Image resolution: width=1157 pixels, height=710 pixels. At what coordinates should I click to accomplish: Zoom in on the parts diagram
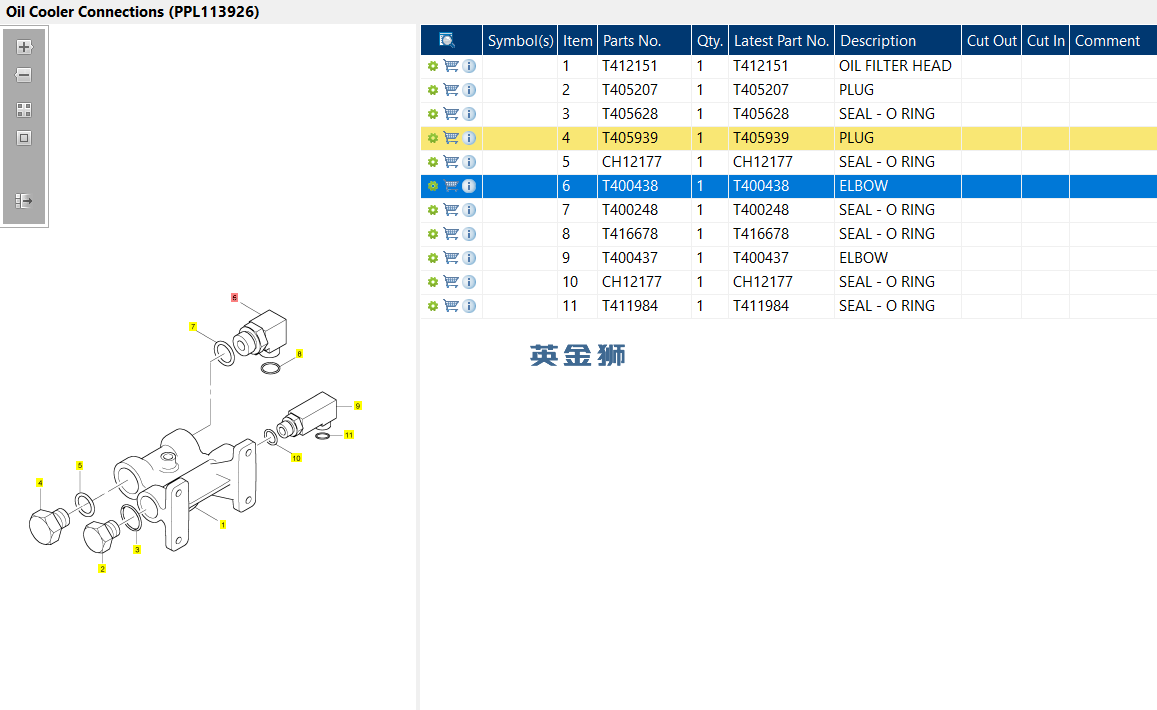(24, 47)
